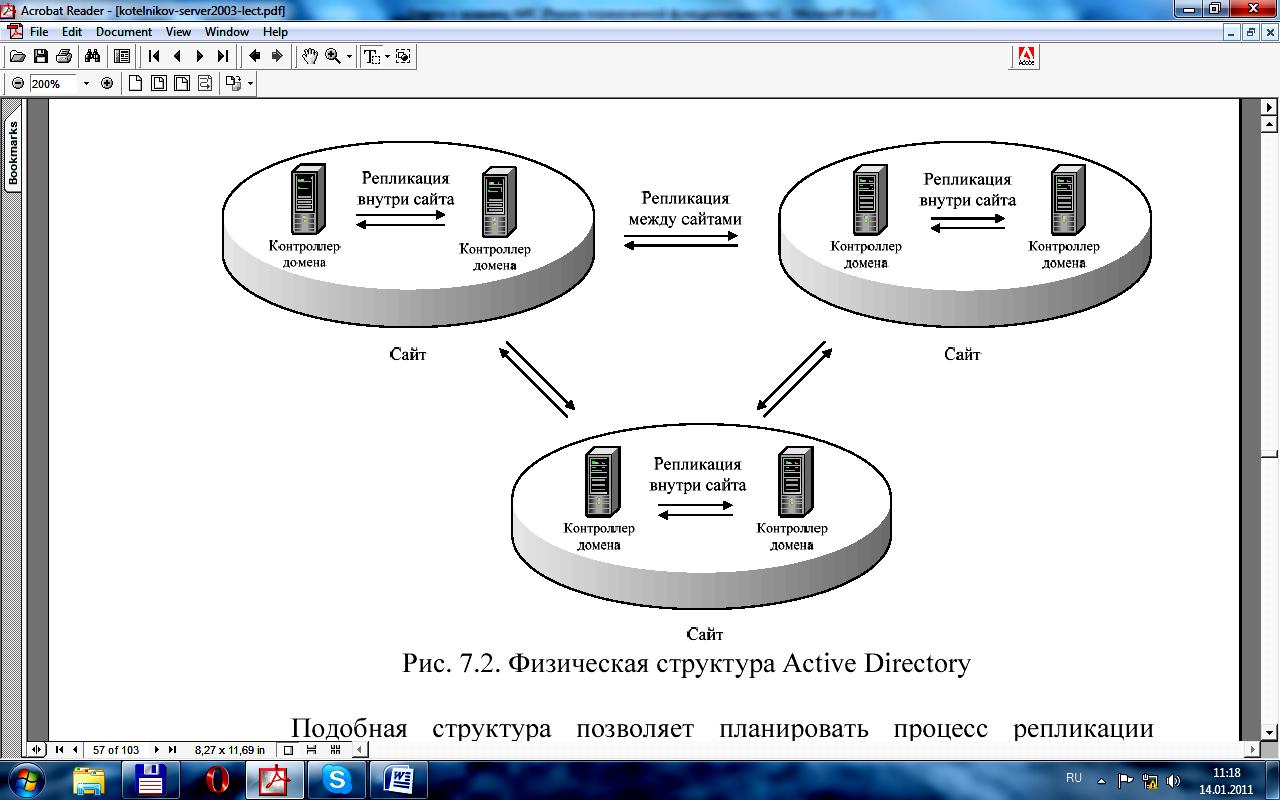Print the document using the printer icon

pyautogui.click(x=64, y=57)
